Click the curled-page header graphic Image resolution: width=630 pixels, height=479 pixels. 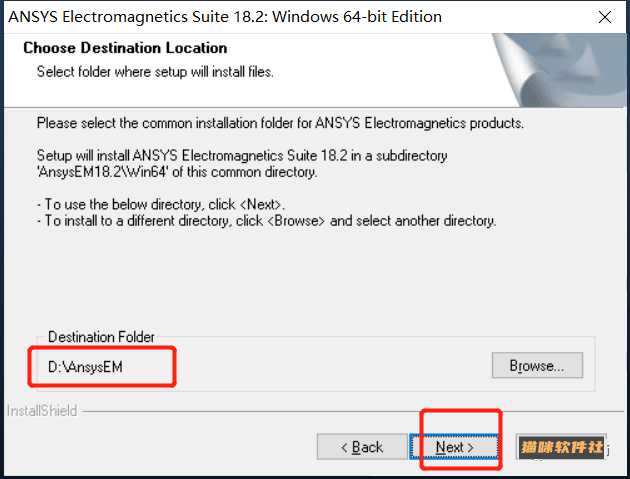pyautogui.click(x=560, y=70)
